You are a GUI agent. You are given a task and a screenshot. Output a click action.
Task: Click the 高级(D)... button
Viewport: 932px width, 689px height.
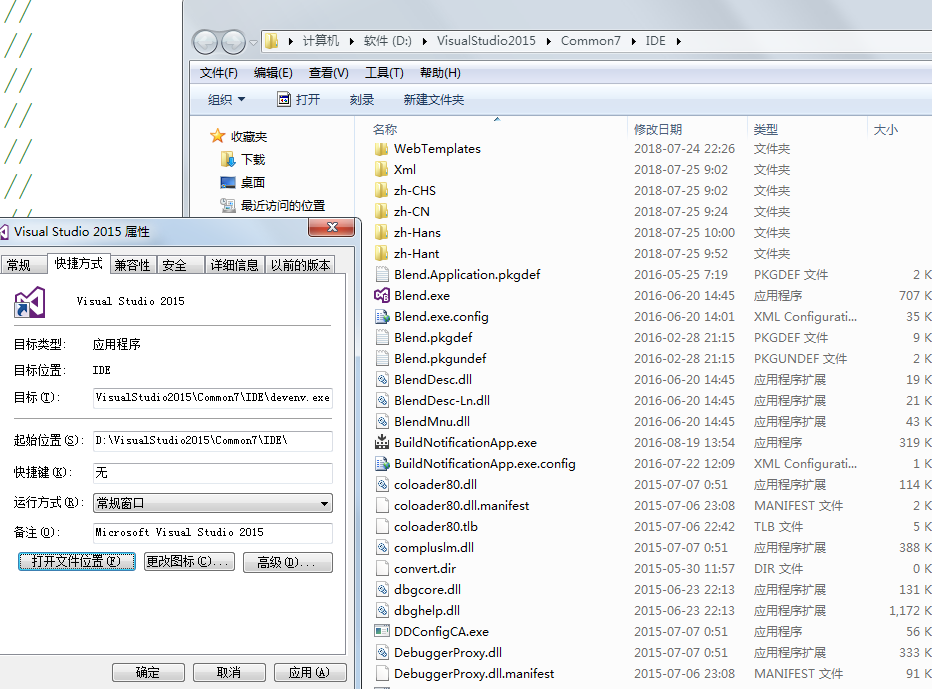click(x=288, y=562)
